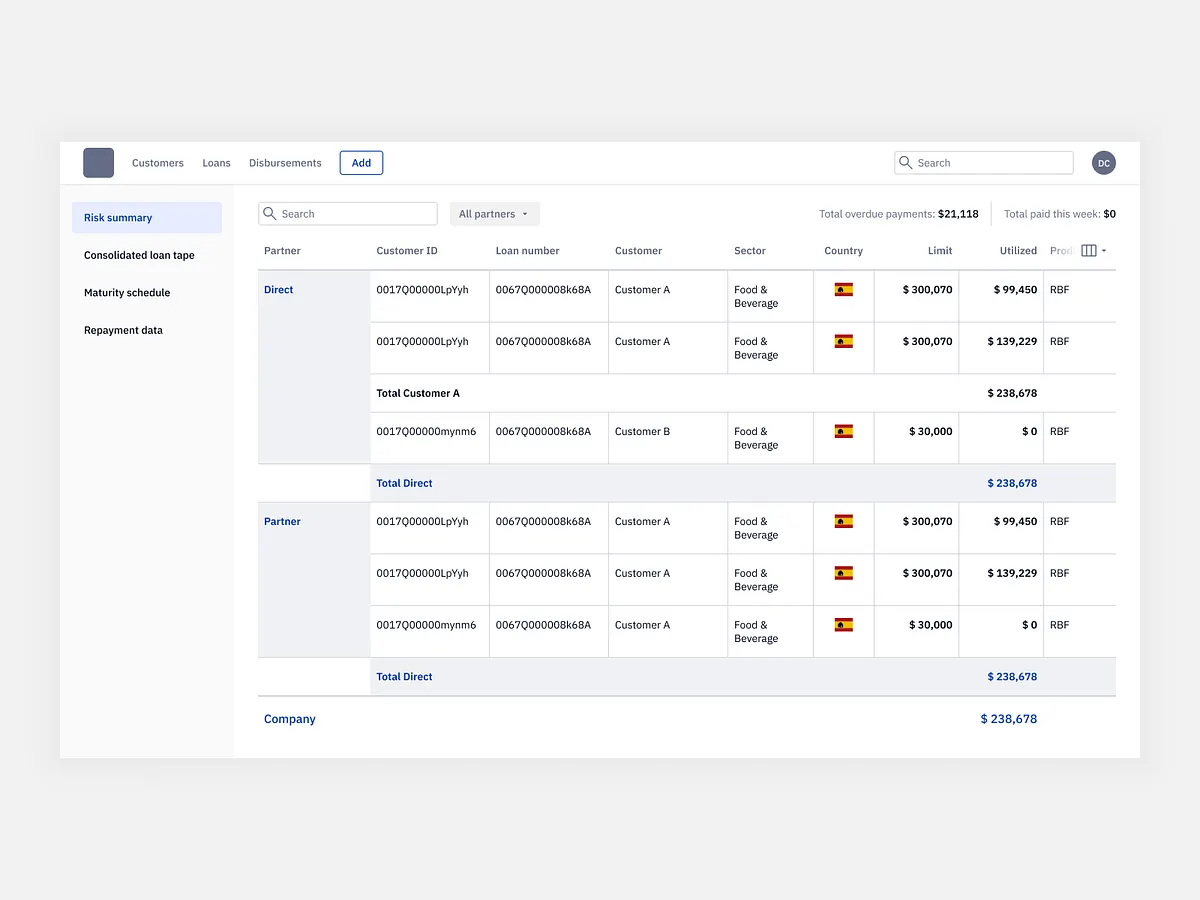The image size is (1200, 900).
Task: Click the Spain flag in the Partner section's first row
Action: click(x=843, y=521)
